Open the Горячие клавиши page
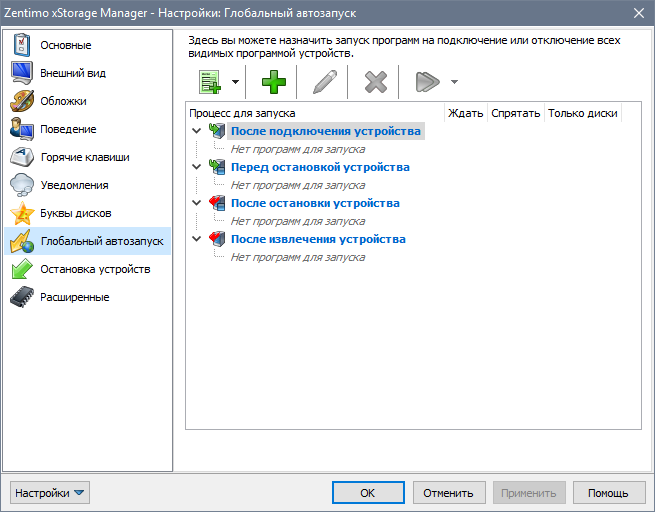 (85, 157)
